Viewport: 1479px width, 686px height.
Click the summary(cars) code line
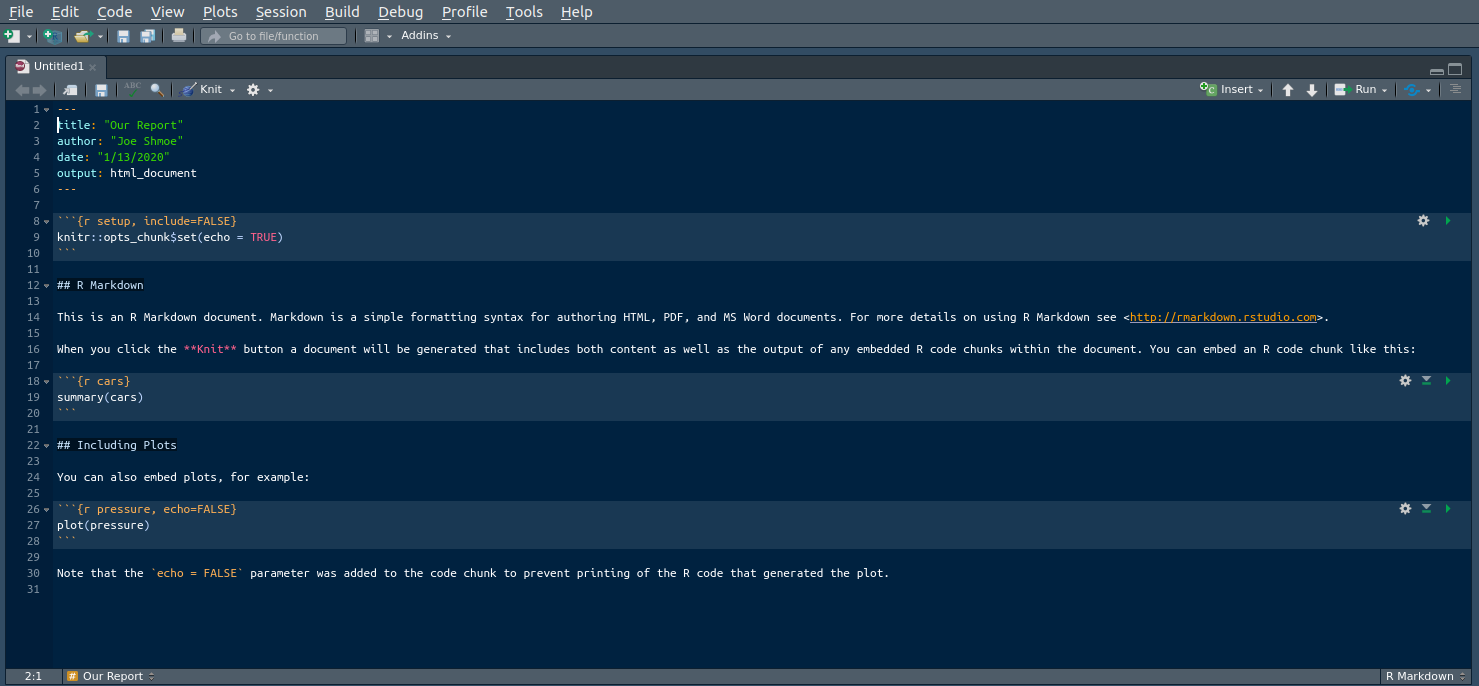point(100,397)
